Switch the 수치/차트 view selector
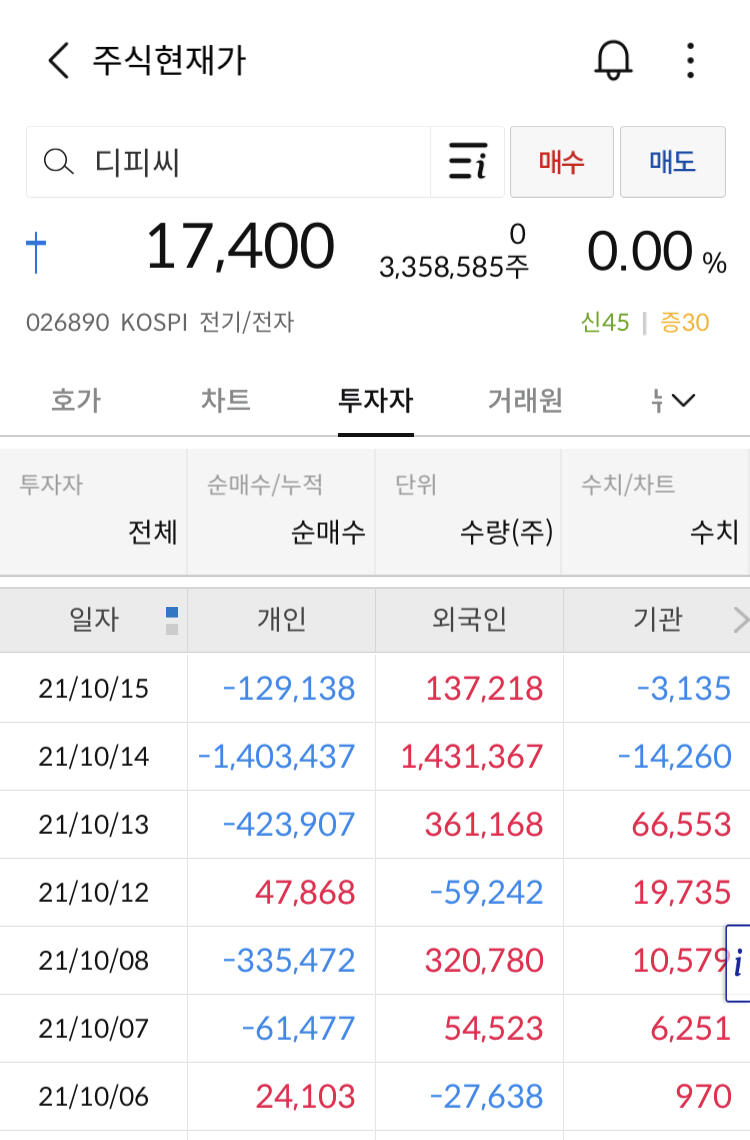Viewport: 750px width, 1140px height. [x=655, y=511]
